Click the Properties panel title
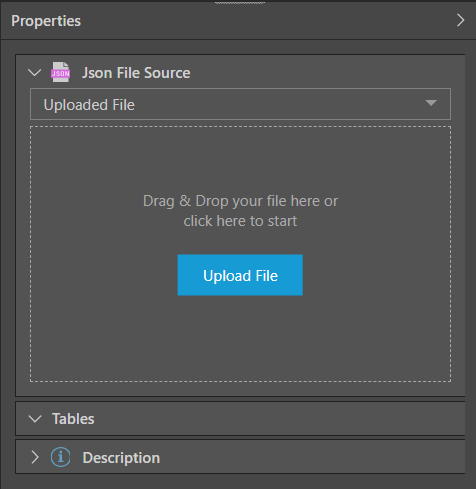This screenshot has width=476, height=489. click(46, 21)
